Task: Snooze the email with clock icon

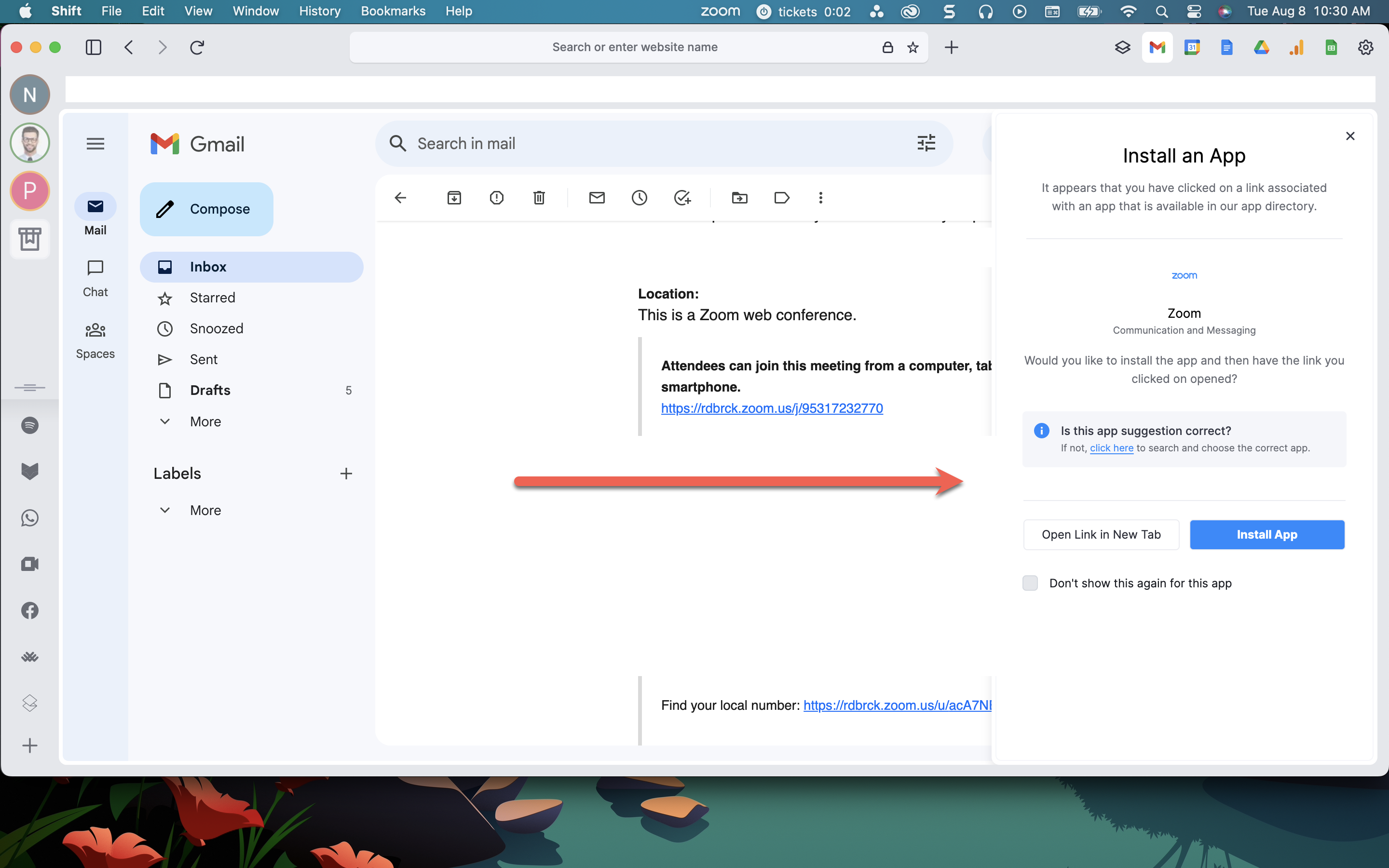Action: [x=640, y=198]
